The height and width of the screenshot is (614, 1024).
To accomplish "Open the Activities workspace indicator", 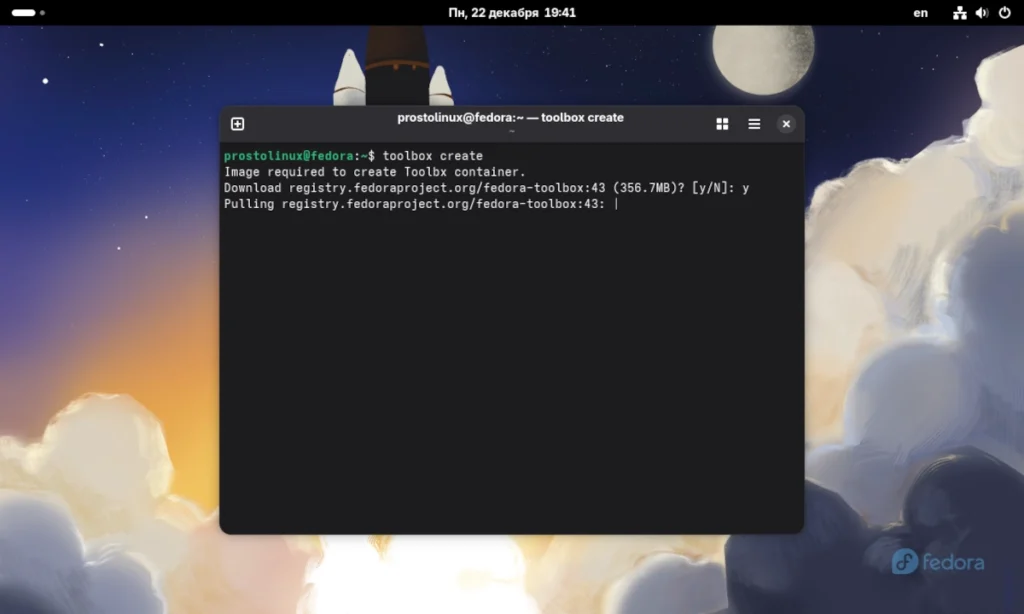I will tap(28, 12).
